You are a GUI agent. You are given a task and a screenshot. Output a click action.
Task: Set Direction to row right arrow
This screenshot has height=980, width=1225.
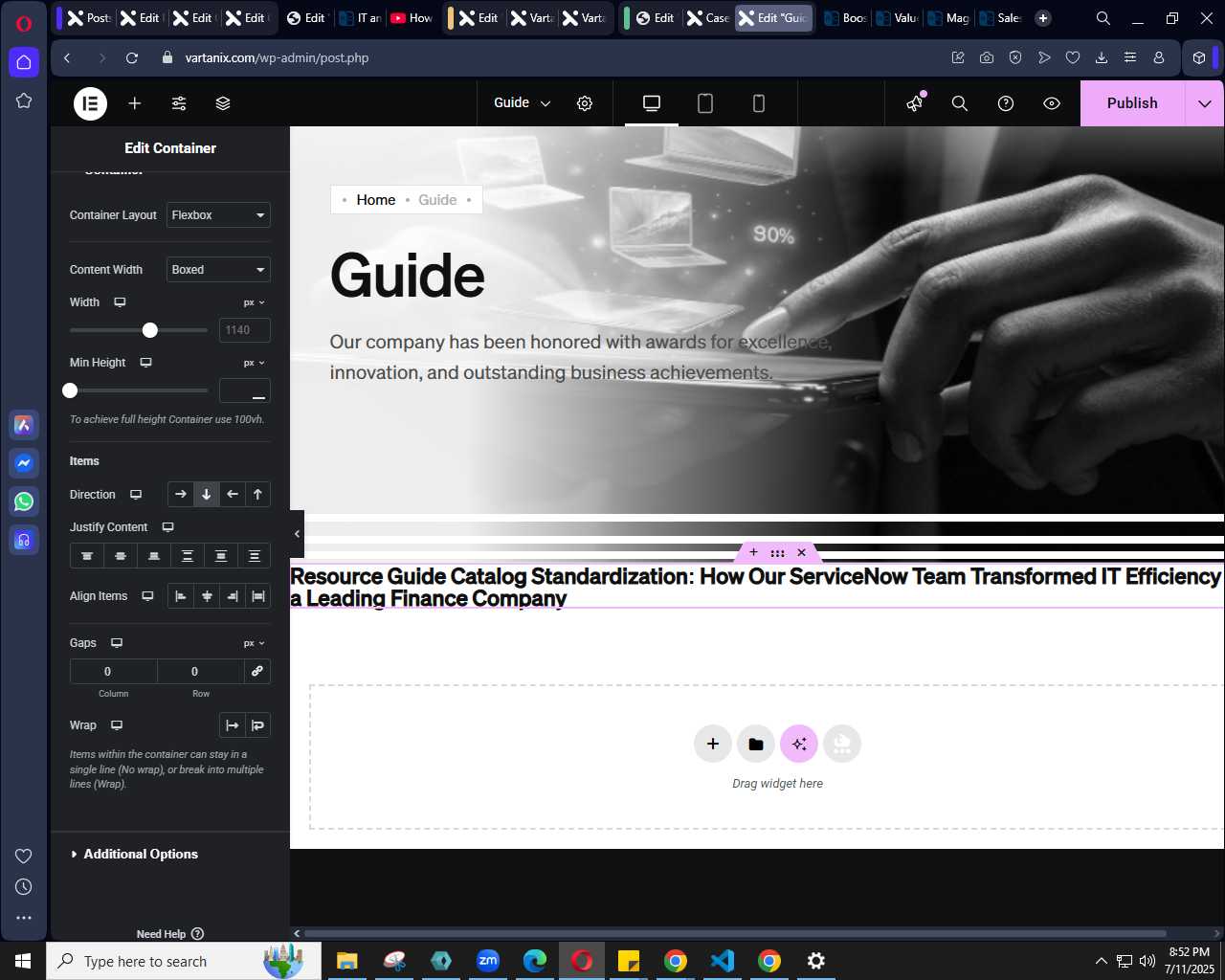(181, 495)
